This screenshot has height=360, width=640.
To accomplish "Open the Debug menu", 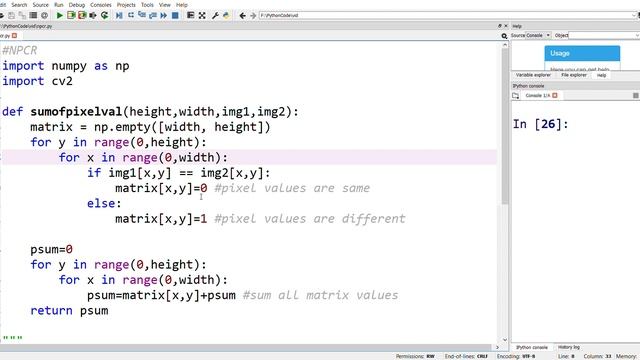I will click(77, 5).
